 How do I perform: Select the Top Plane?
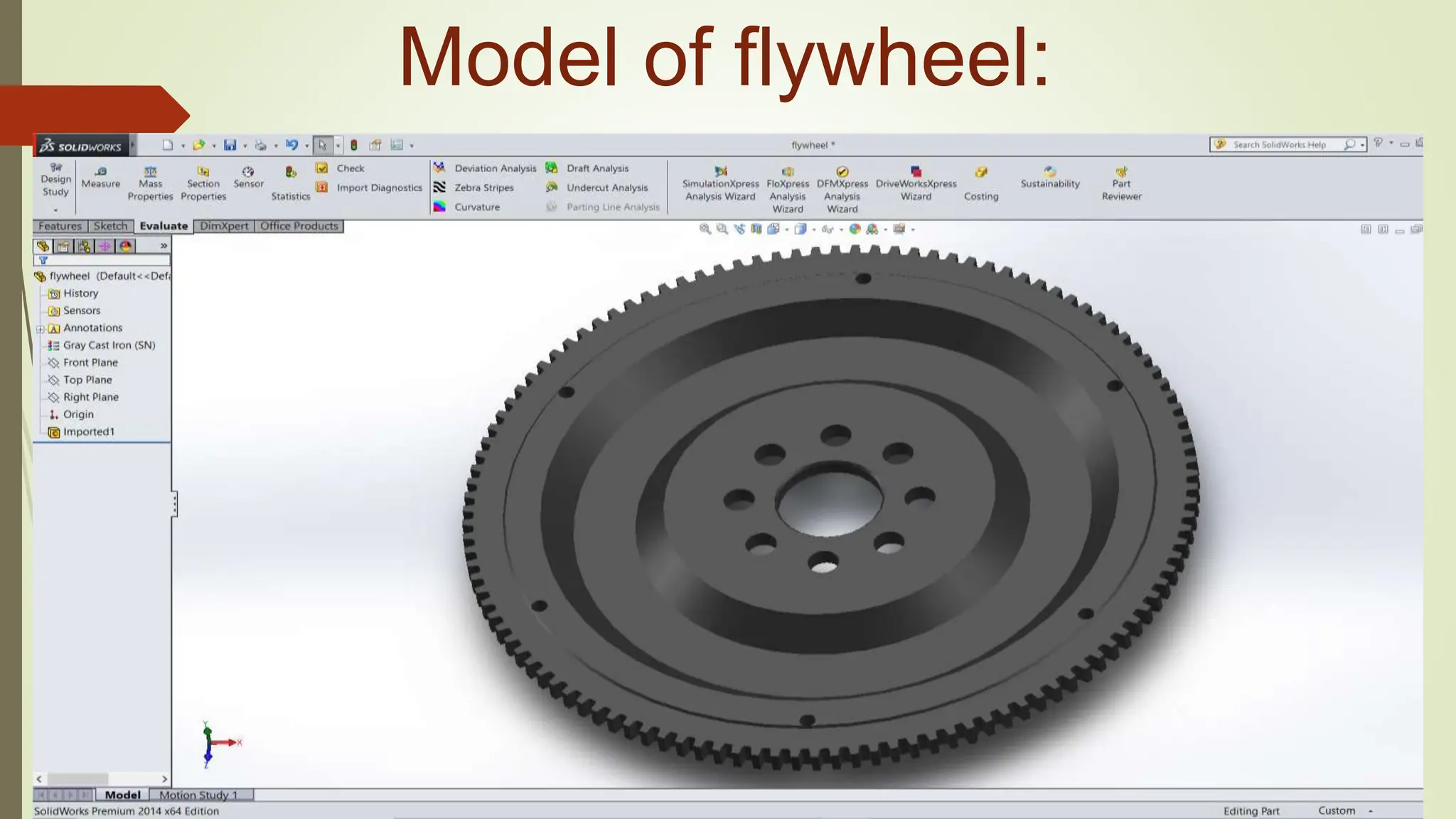click(x=80, y=380)
